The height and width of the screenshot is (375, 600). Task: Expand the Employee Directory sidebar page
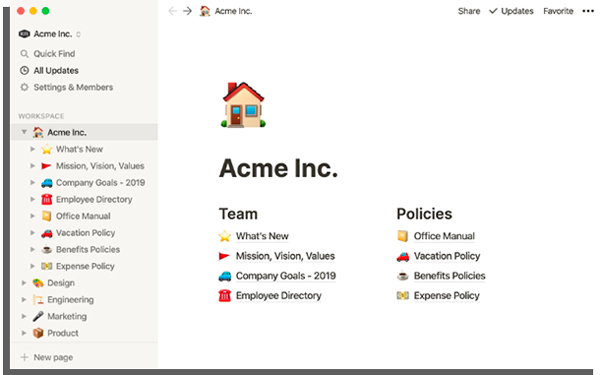click(x=33, y=199)
